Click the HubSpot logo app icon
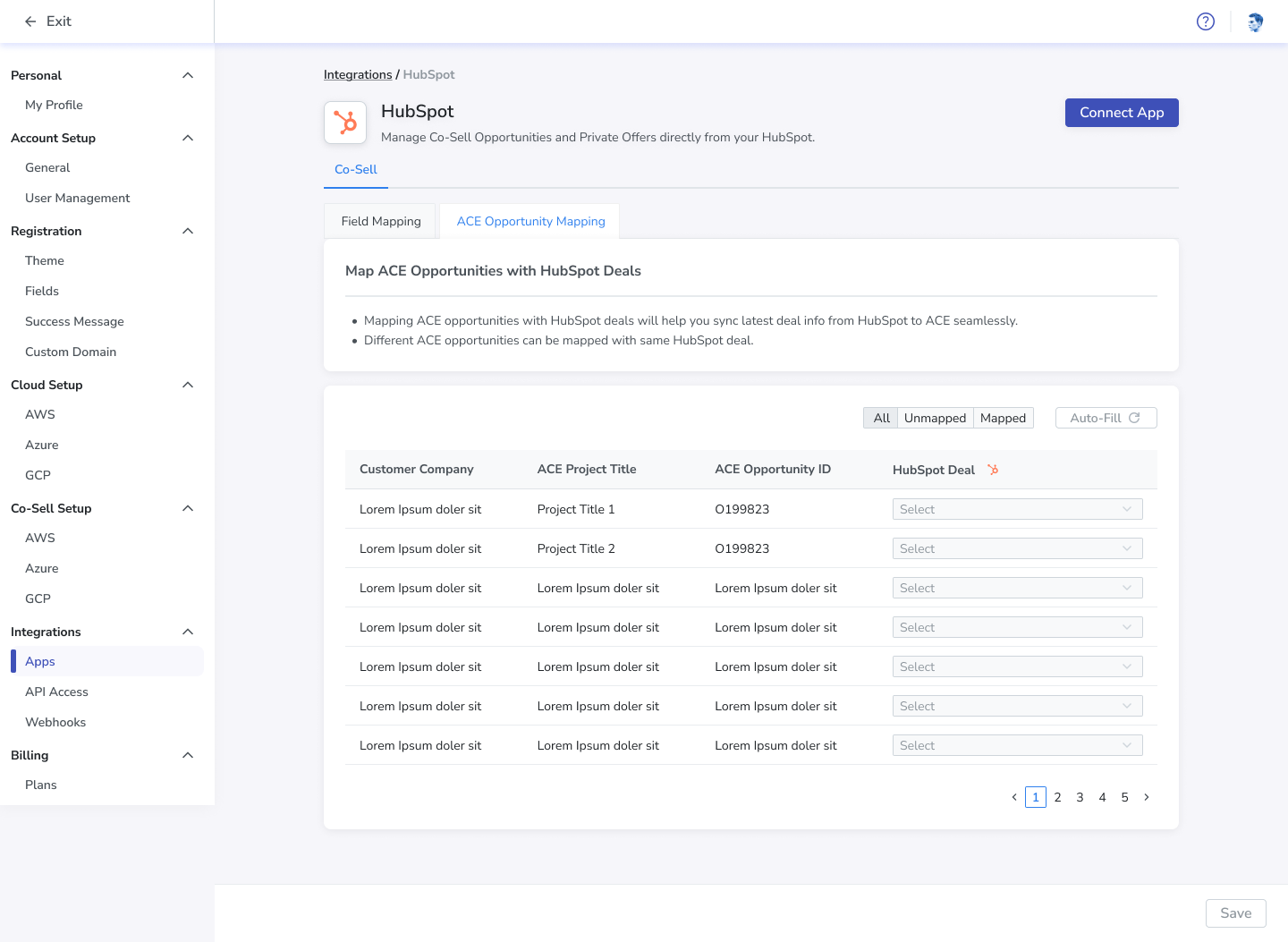The height and width of the screenshot is (942, 1288). (345, 122)
